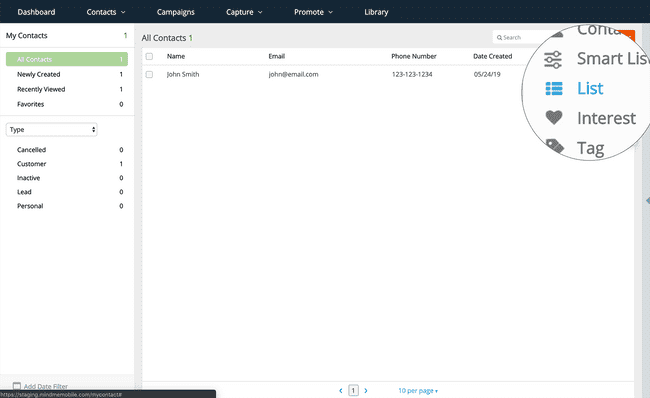Screen dimensions: 650x398
Task: Click the Interest heart icon
Action: [554, 118]
